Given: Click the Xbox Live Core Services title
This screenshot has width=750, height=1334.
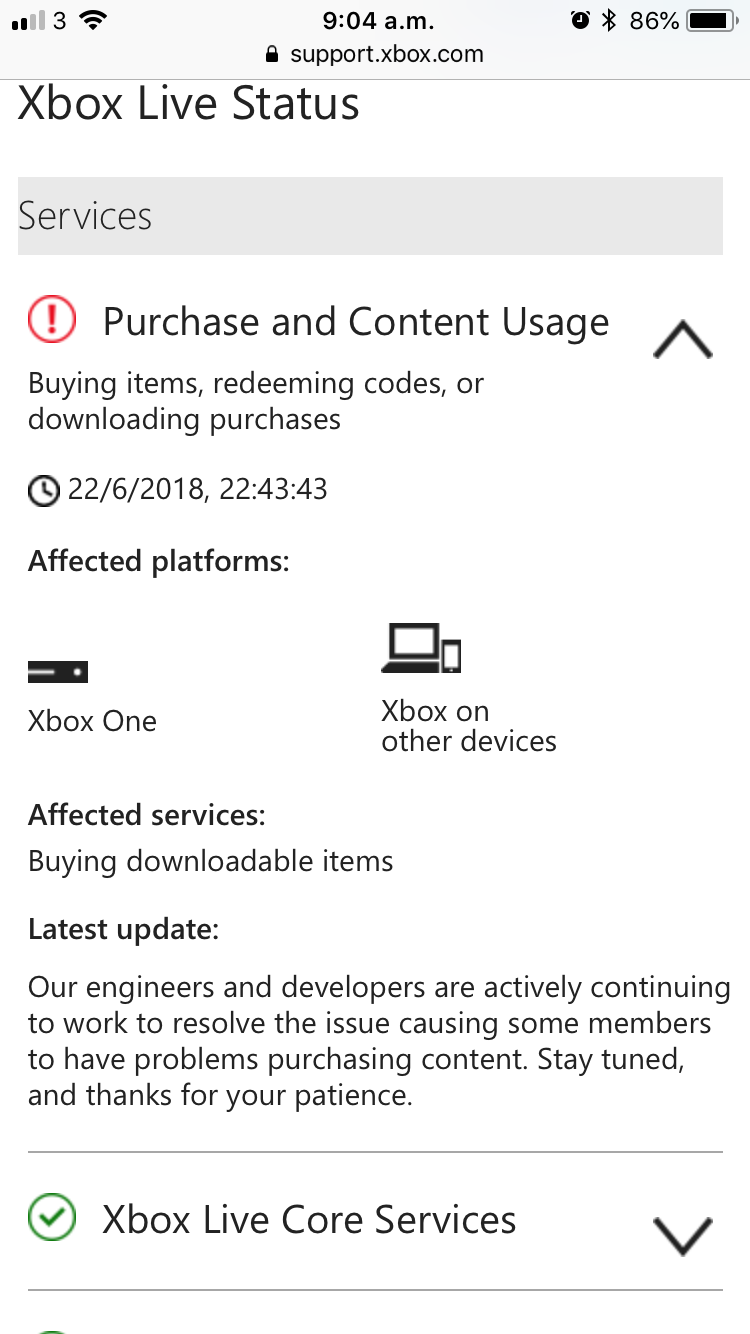Looking at the screenshot, I should 310,1220.
